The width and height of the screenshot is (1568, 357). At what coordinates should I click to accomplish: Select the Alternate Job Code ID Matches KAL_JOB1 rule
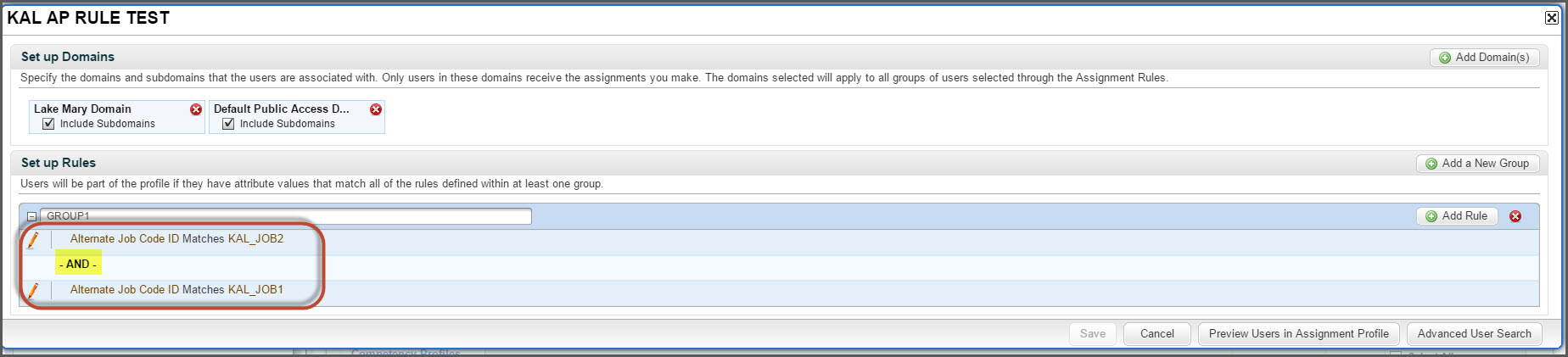176,290
